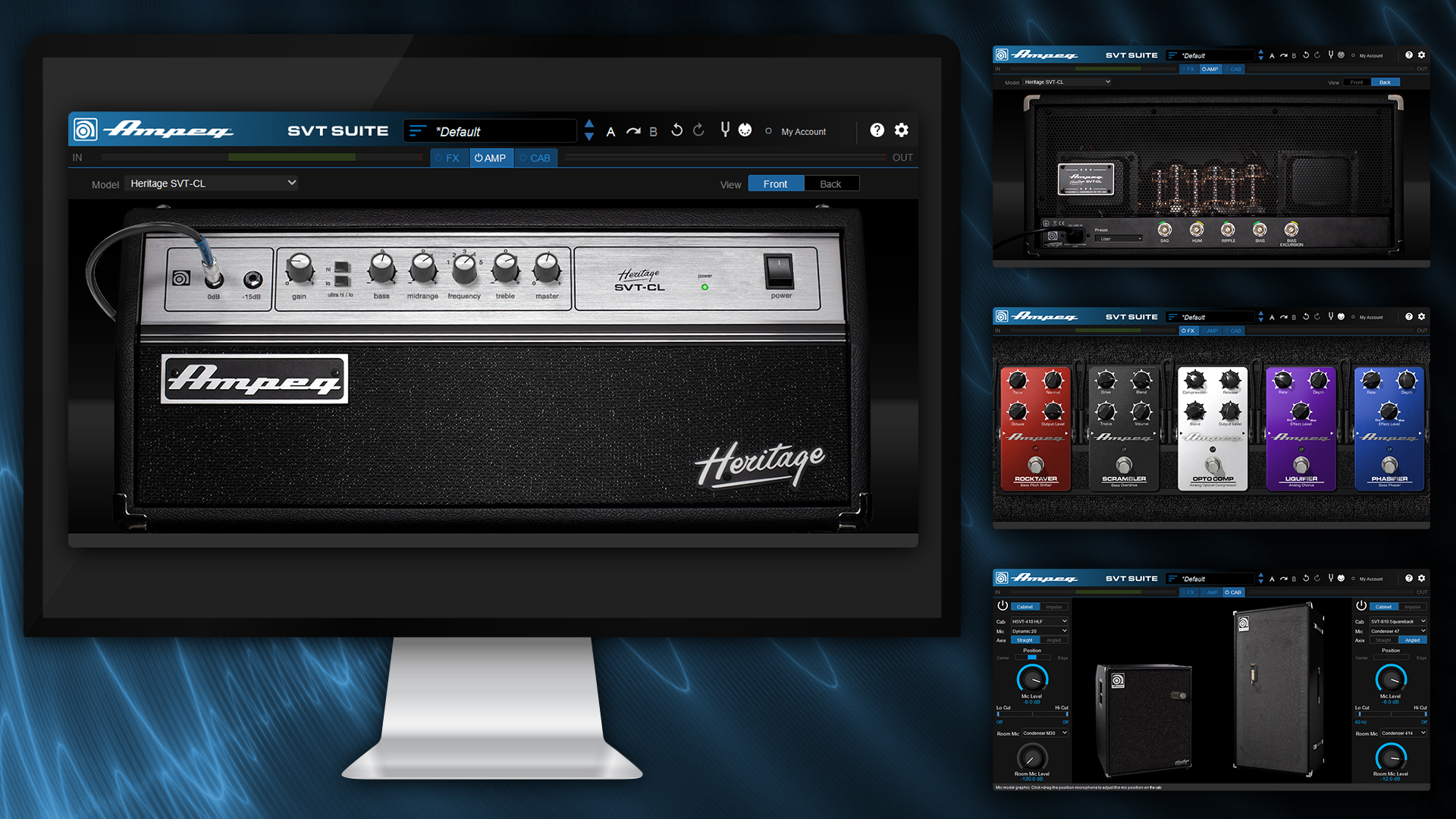Click the BIAS EXCURSION trim pot on back panel

(1291, 229)
